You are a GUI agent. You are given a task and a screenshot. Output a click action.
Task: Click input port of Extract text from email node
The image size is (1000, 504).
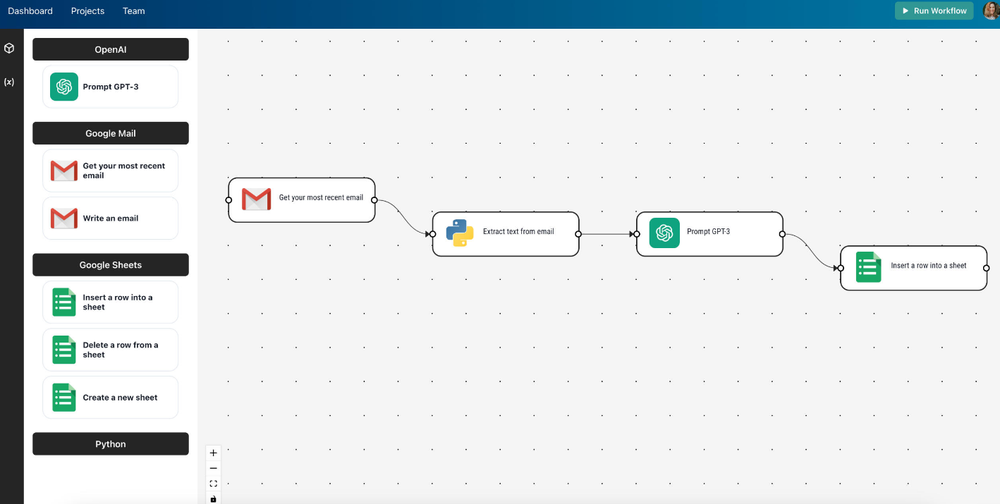tap(432, 234)
